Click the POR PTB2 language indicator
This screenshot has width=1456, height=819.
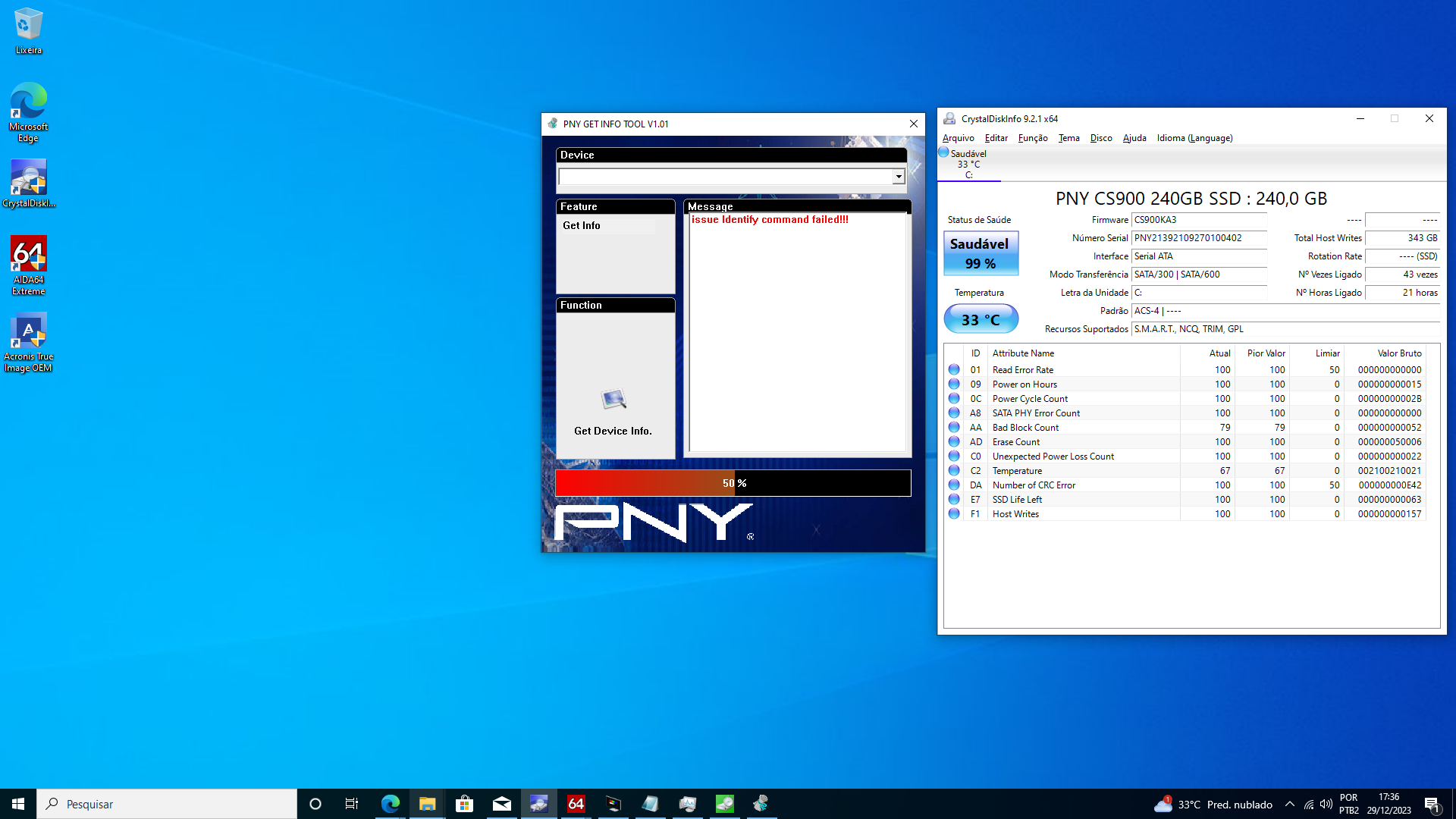[x=1349, y=804]
